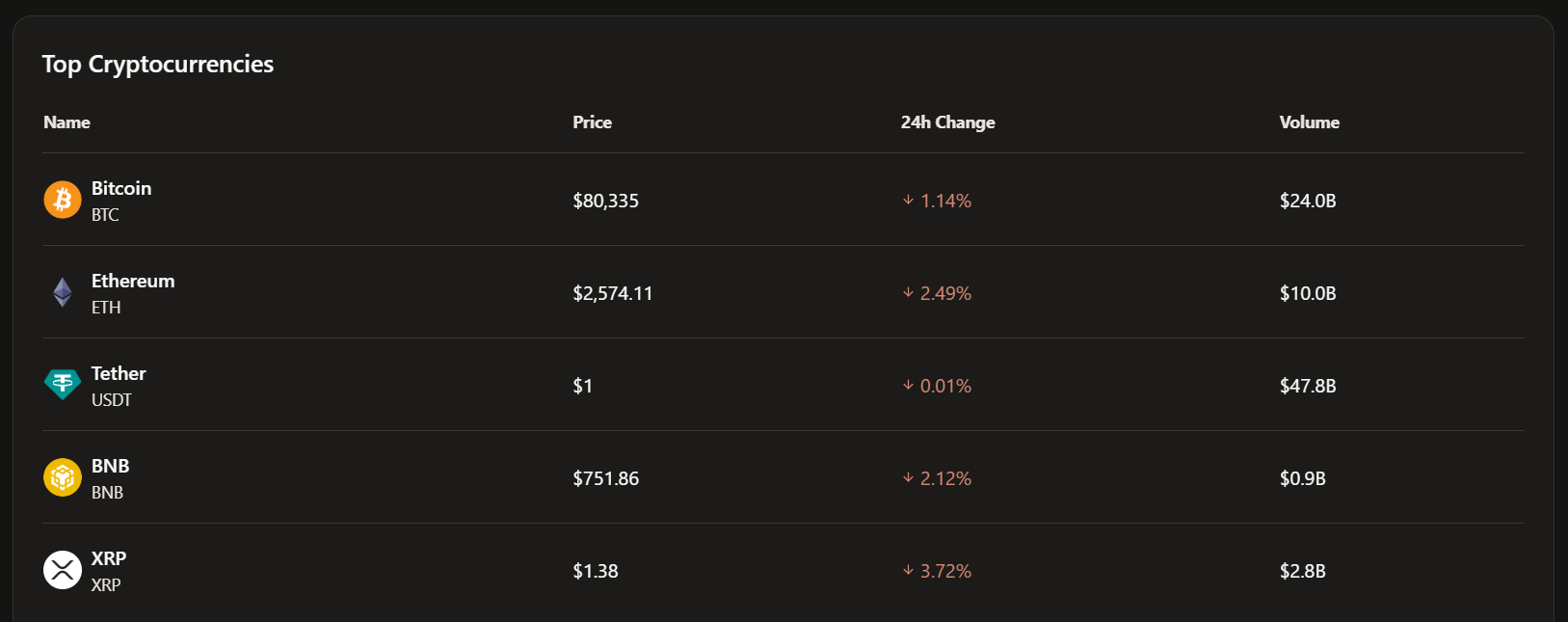Click the Ethereum diamond logo icon
This screenshot has height=622, width=1568.
pyautogui.click(x=63, y=292)
